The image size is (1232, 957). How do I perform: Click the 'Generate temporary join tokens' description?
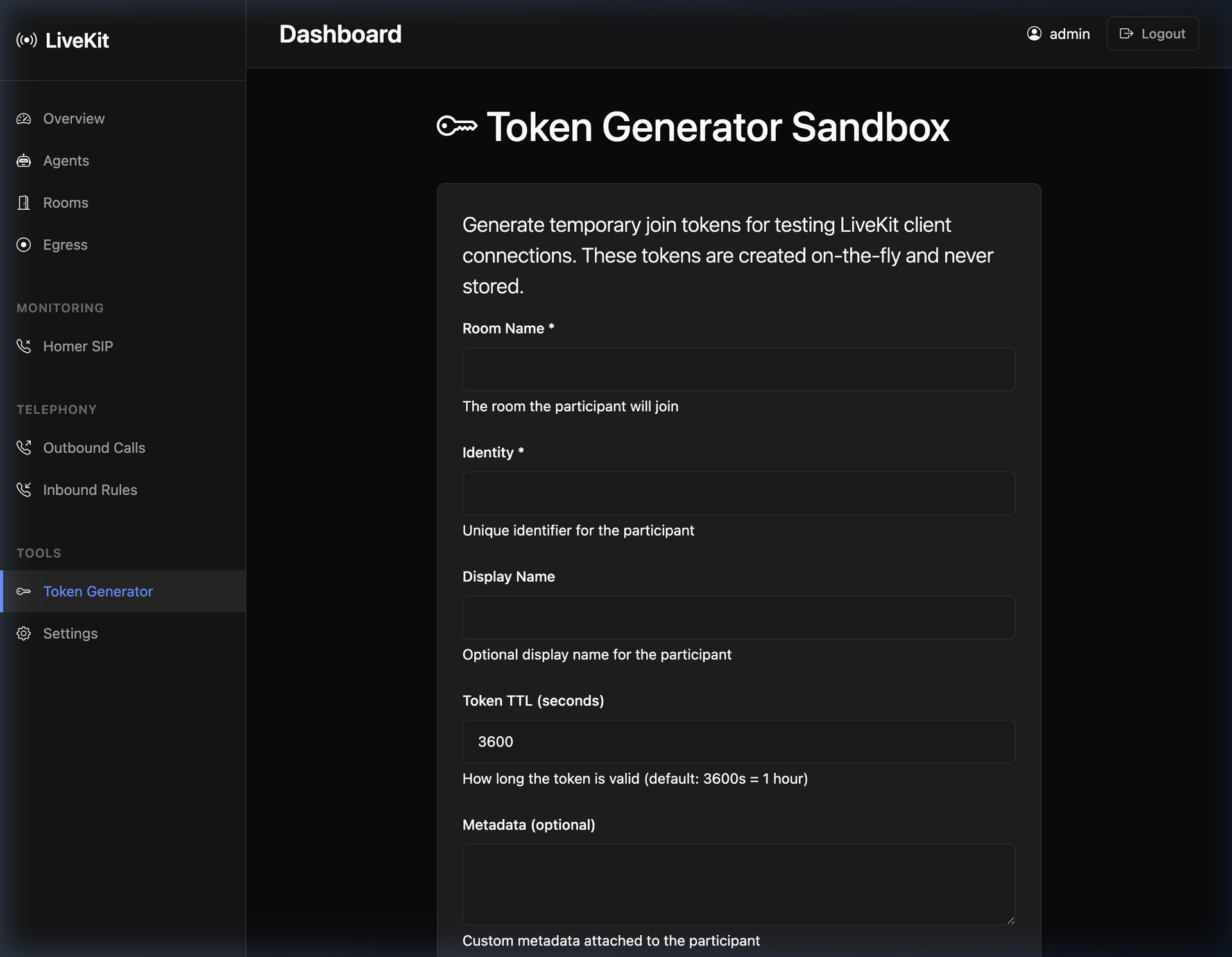728,255
